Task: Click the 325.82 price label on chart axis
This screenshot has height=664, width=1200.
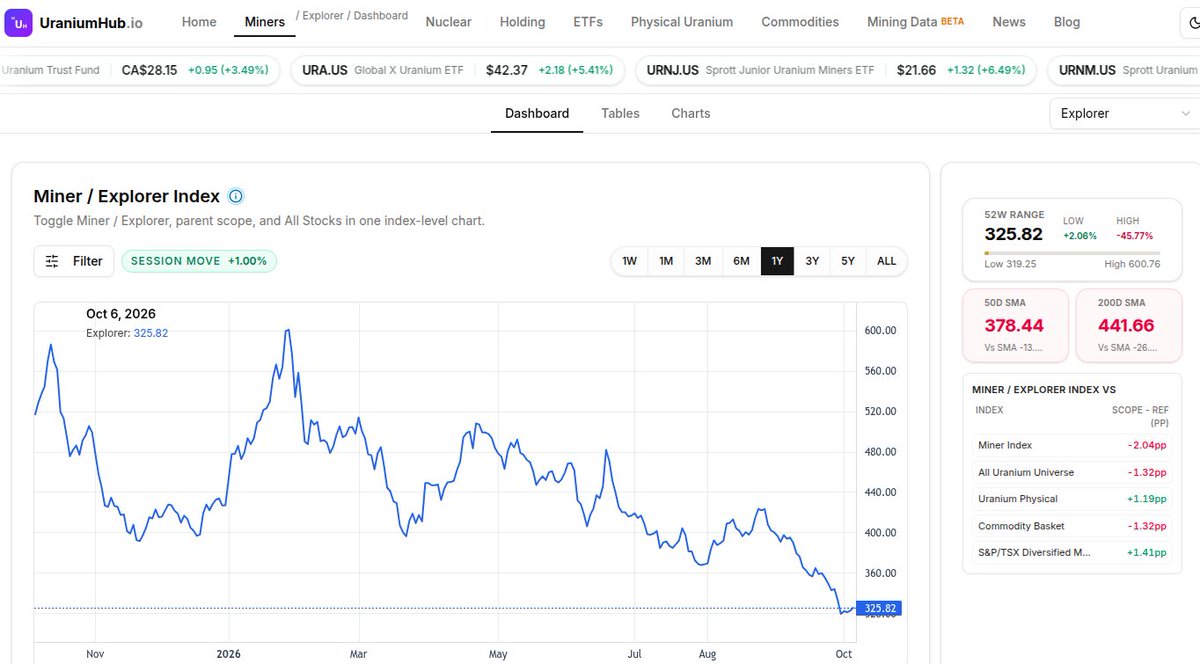Action: pos(880,608)
